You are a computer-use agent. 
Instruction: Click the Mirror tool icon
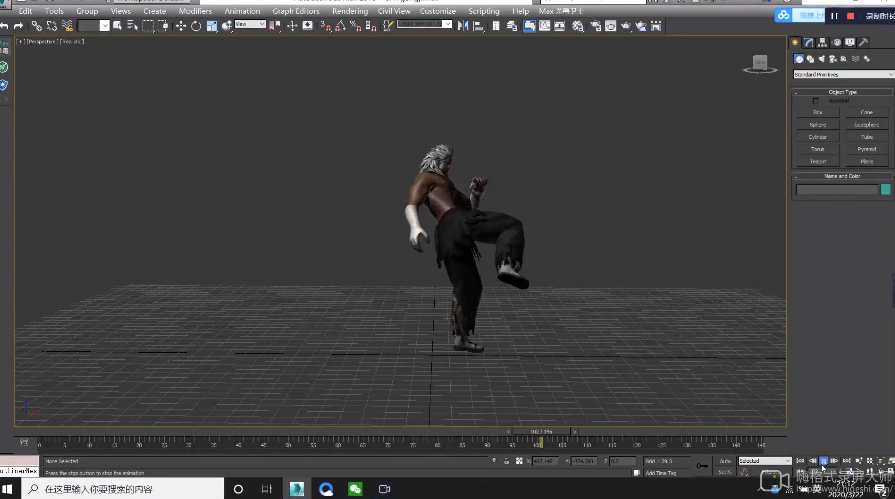click(463, 26)
